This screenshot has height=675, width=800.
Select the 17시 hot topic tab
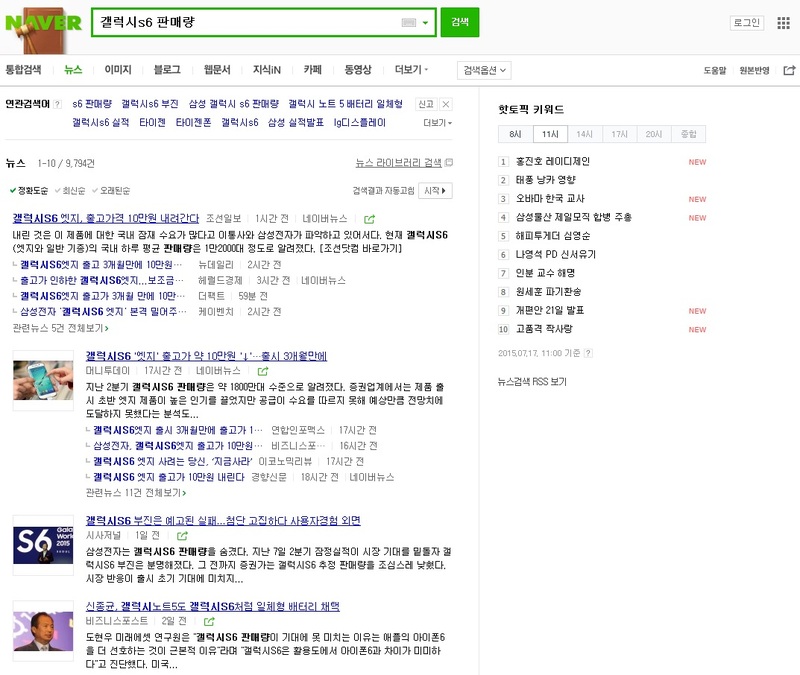tap(619, 134)
